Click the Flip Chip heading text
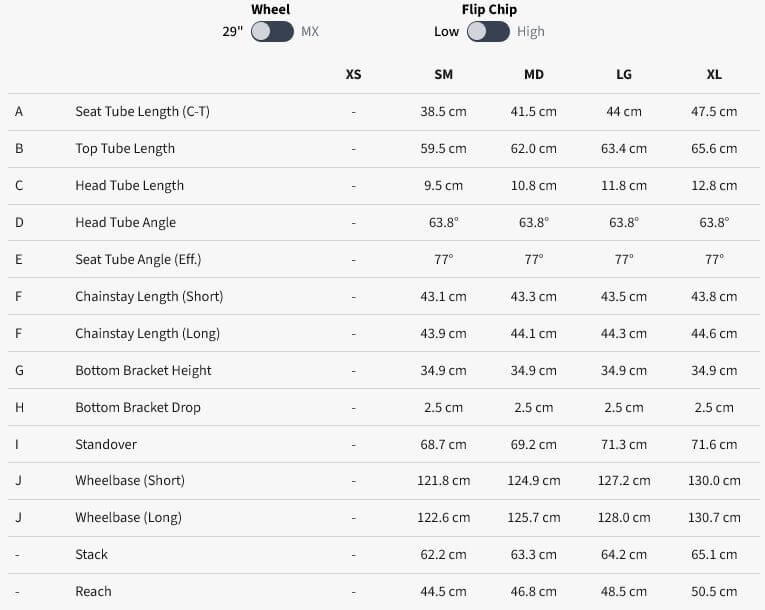Image resolution: width=765 pixels, height=610 pixels. point(488,9)
